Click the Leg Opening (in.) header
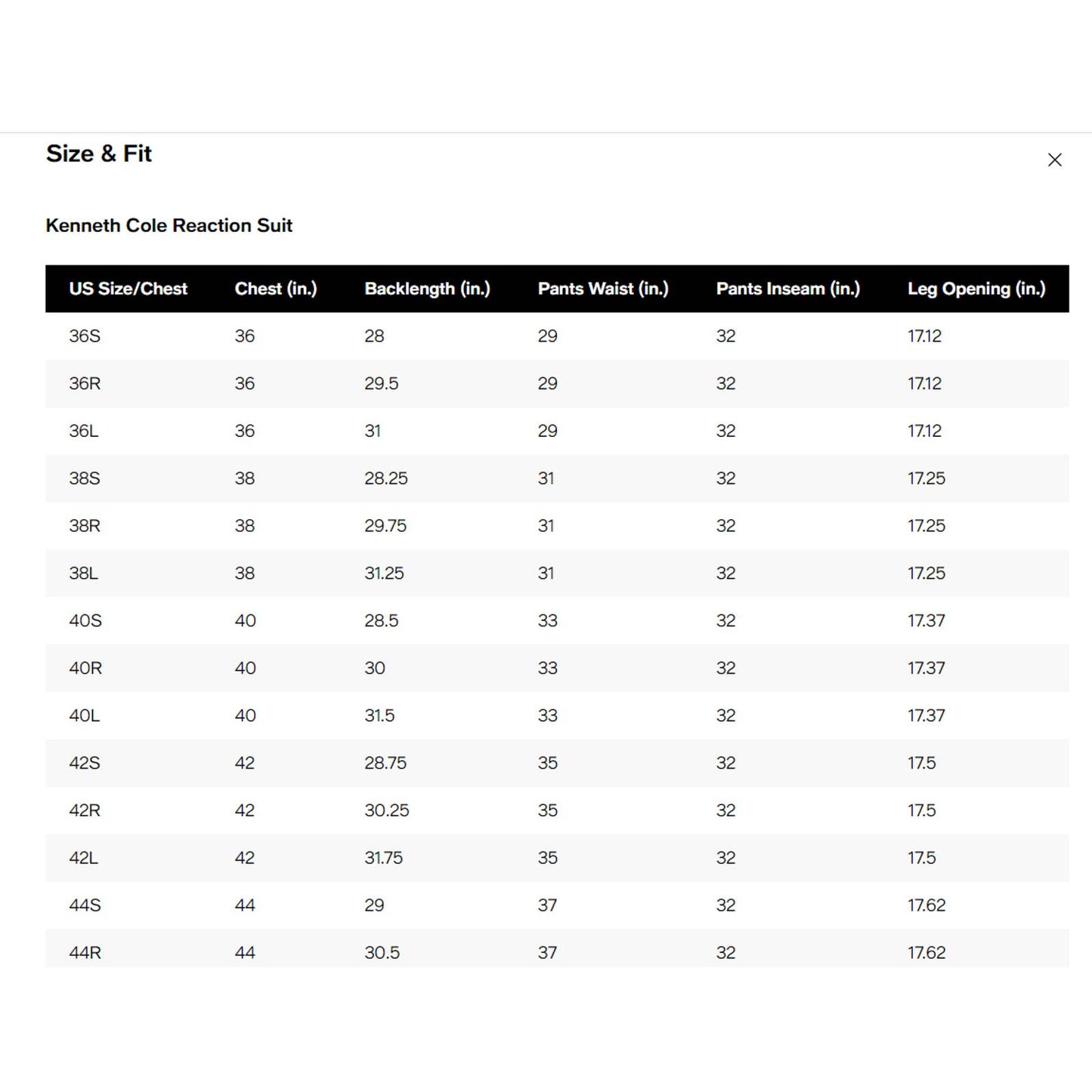1092x1092 pixels. coord(976,289)
